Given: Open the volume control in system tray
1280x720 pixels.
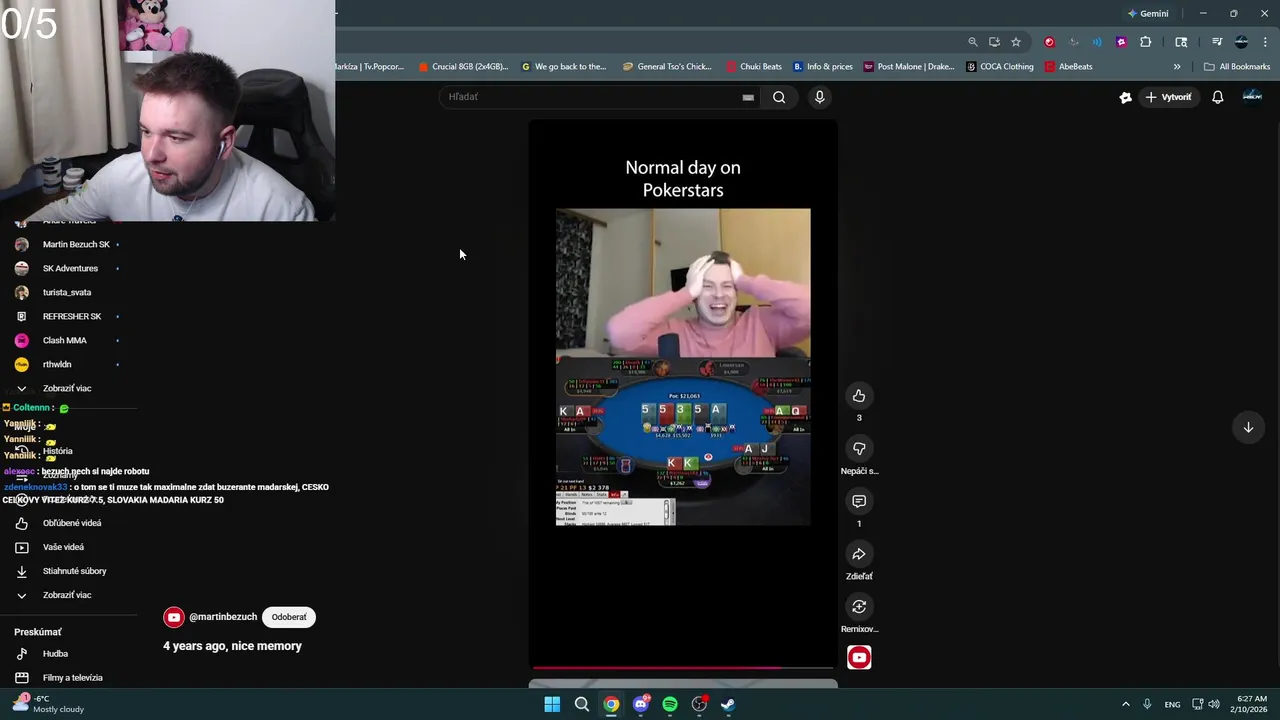Looking at the screenshot, I should 1214,704.
